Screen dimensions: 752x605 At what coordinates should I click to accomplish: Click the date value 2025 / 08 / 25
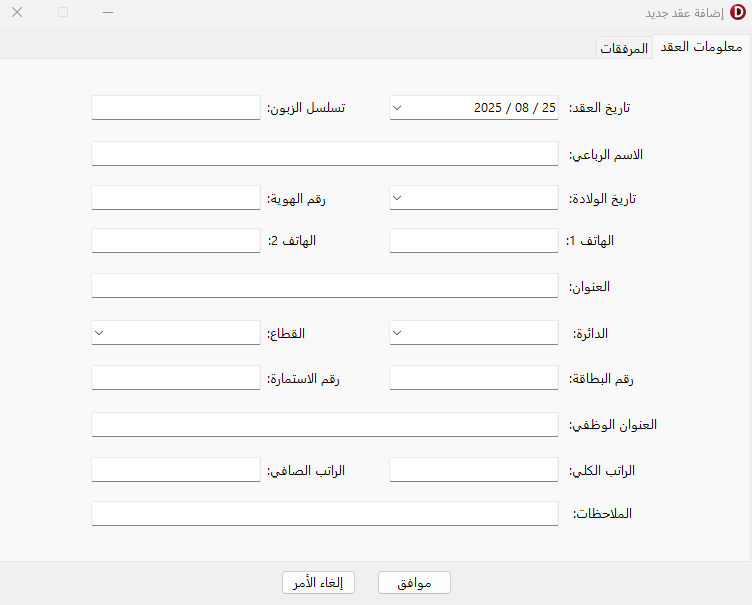pos(515,108)
